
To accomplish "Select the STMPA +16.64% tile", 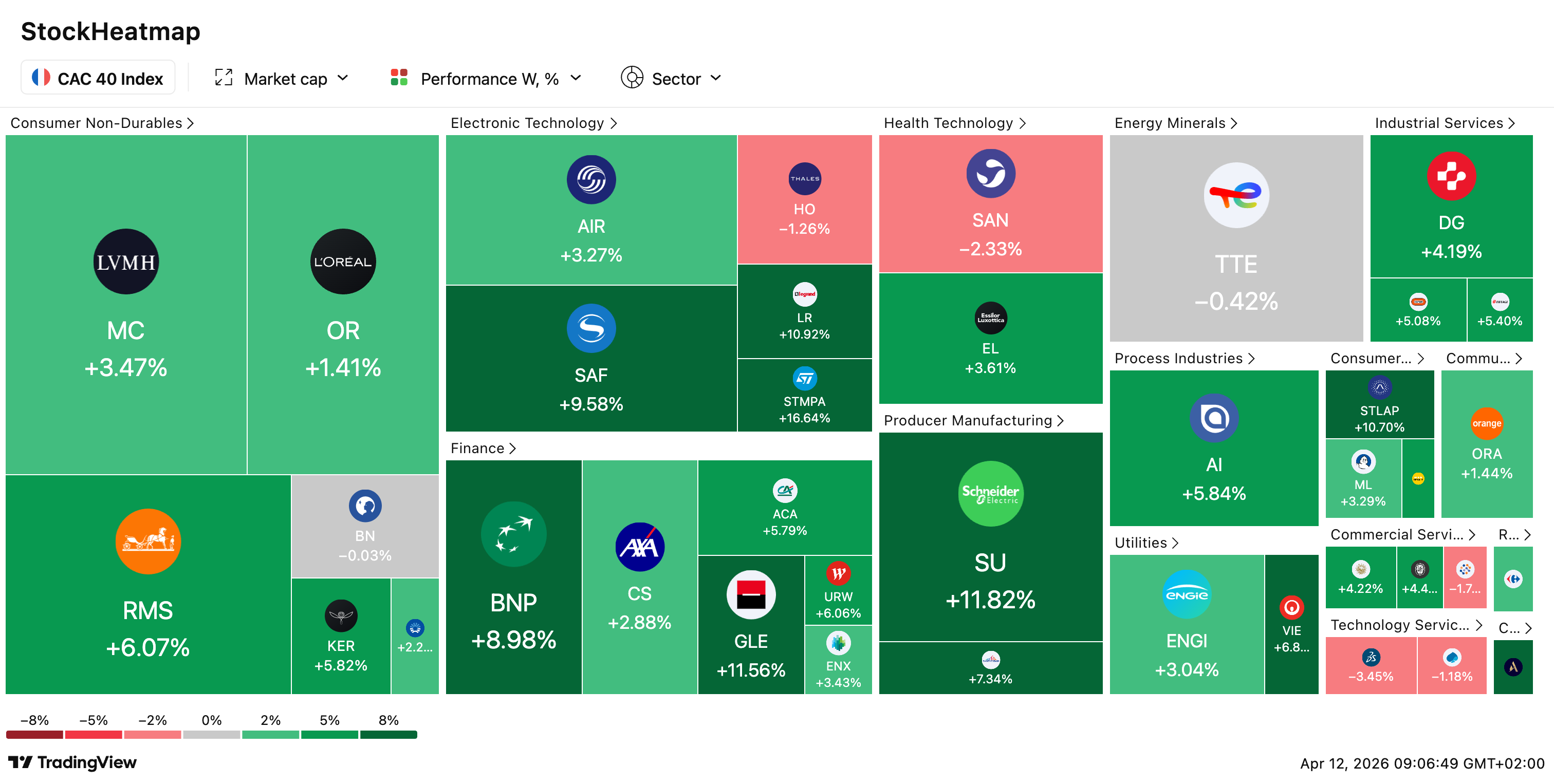I will tap(804, 396).
